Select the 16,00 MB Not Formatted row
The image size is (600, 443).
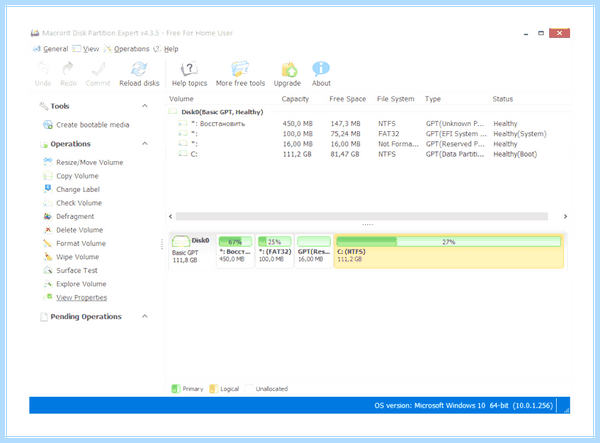click(x=368, y=144)
